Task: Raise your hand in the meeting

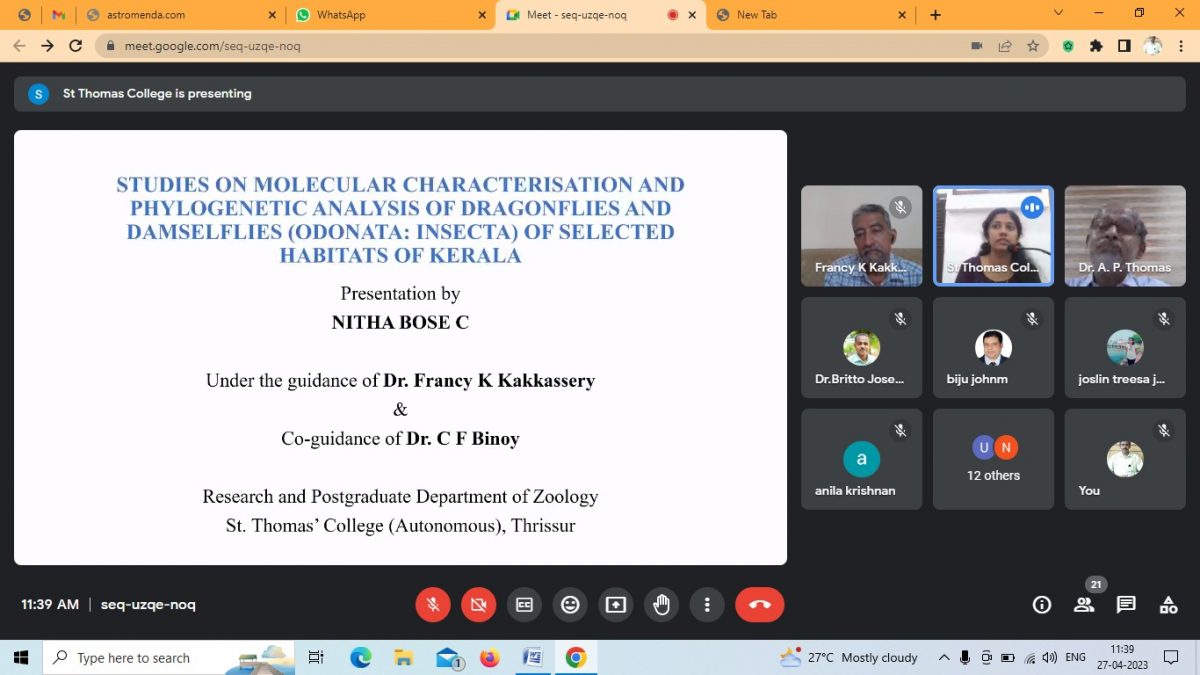Action: tap(661, 604)
